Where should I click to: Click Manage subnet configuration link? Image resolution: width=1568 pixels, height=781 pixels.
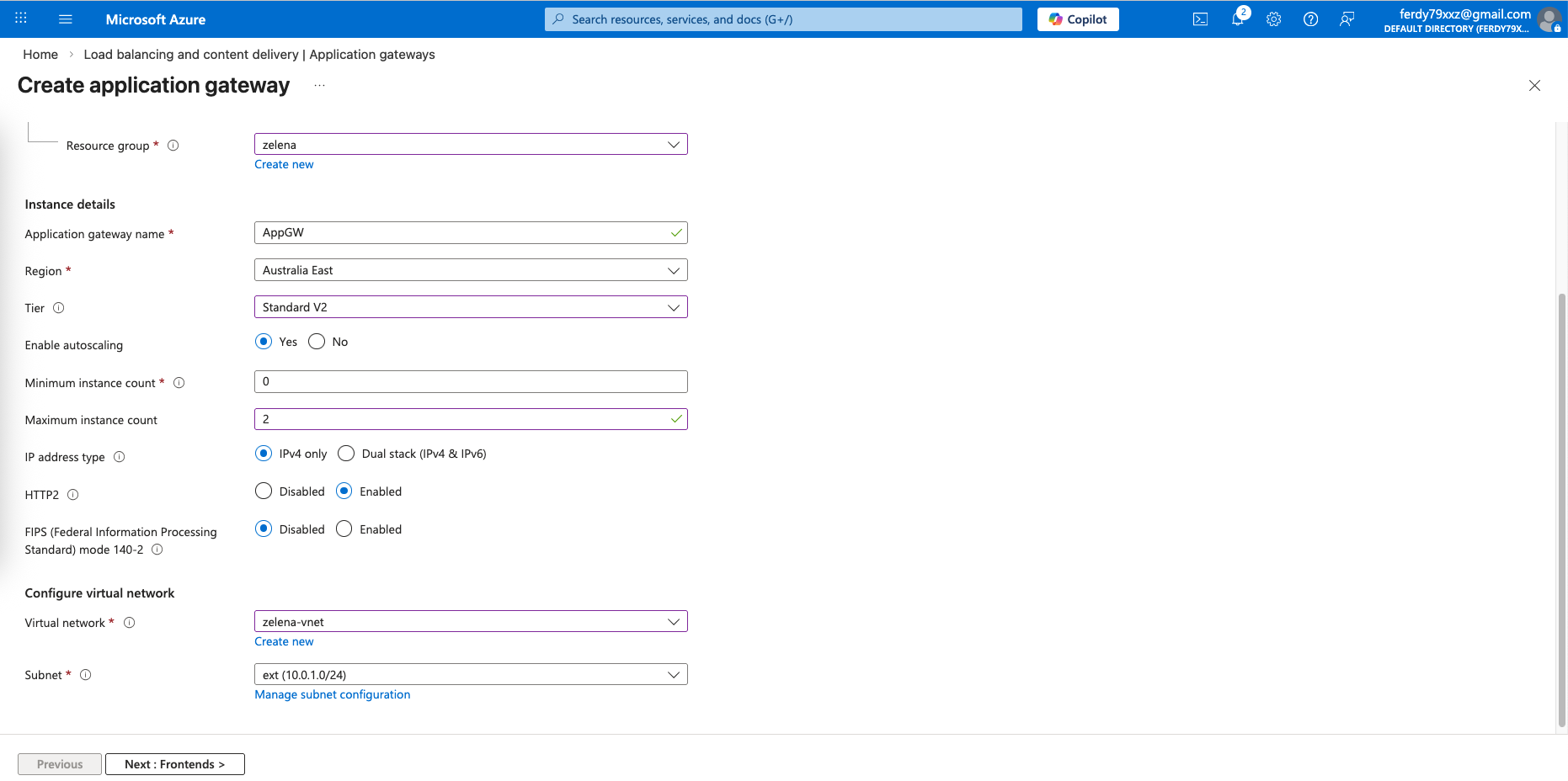pos(333,695)
